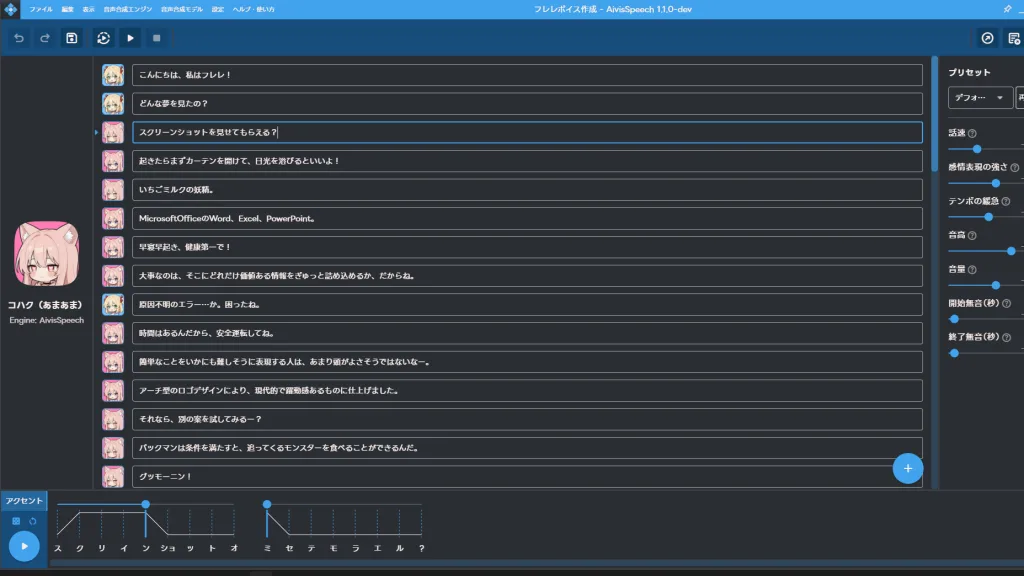Click the stop square in the top toolbar
The image size is (1024, 576).
pos(157,39)
